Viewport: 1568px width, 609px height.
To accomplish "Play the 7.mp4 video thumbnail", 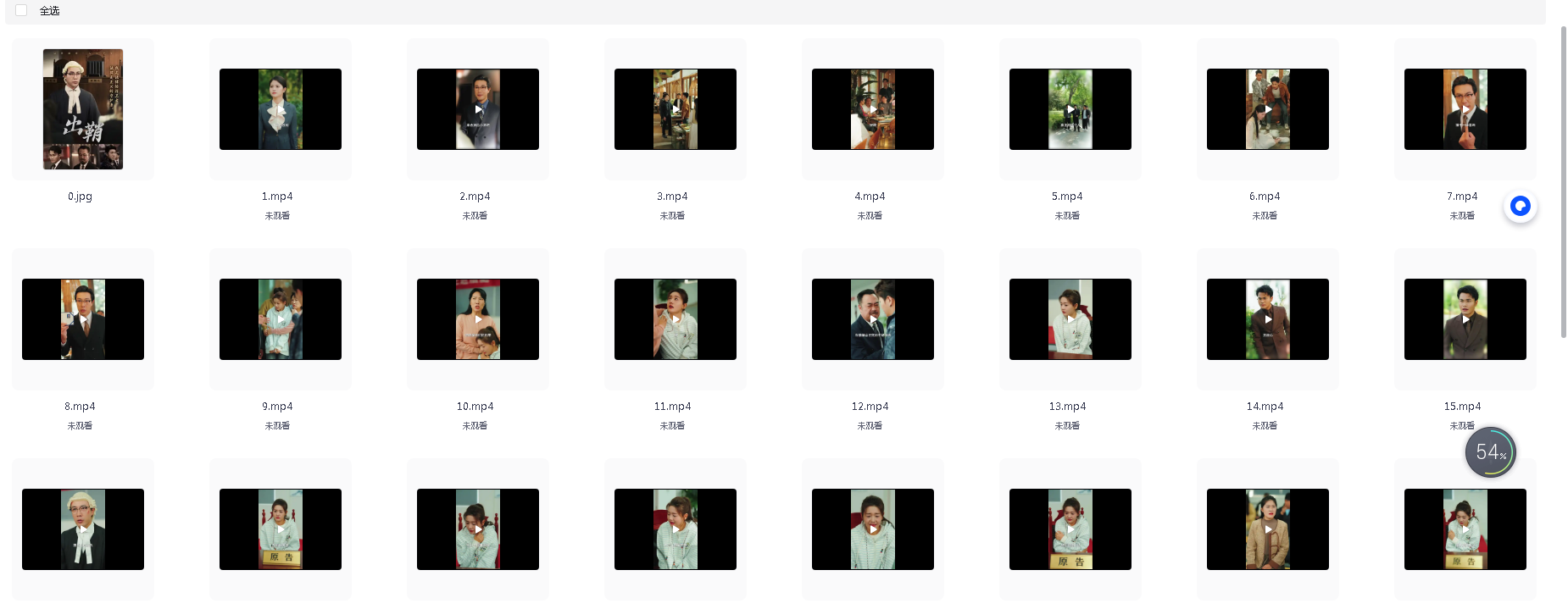I will point(1465,109).
